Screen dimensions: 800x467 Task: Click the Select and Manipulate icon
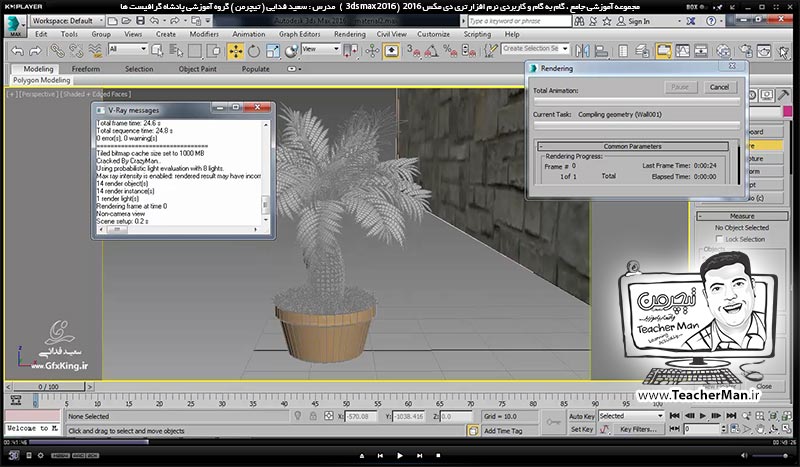pyautogui.click(x=372, y=51)
